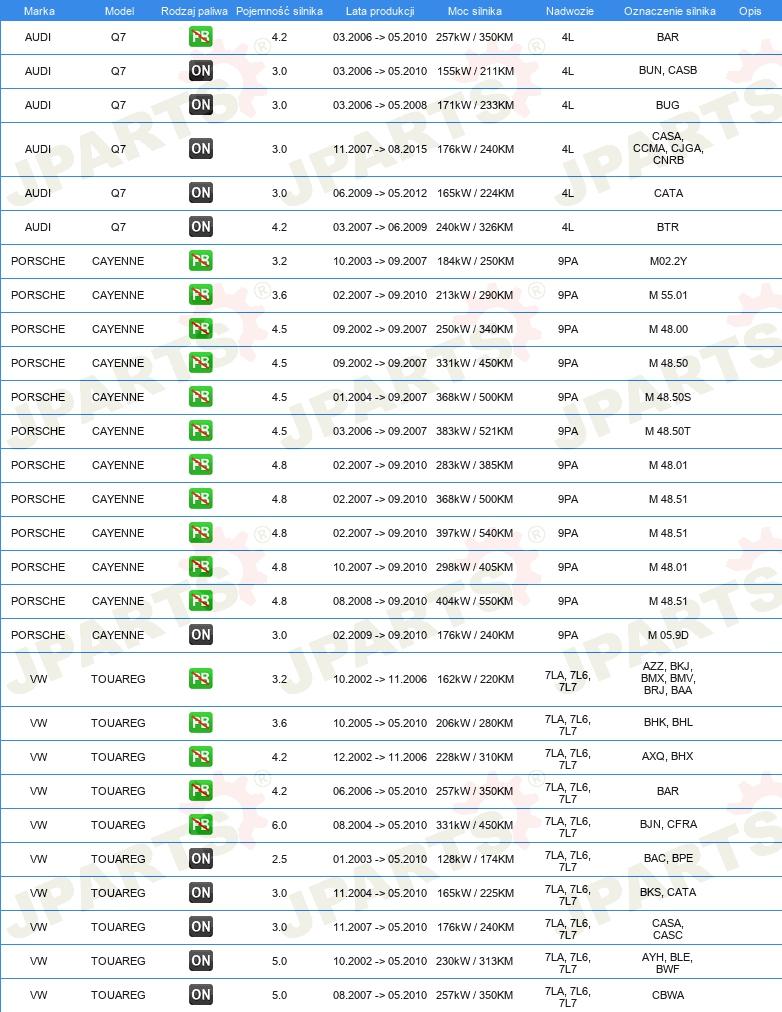The height and width of the screenshot is (1012, 782).
Task: Click engine codes CASA, CCMA, CJGA, CNRB
Action: pos(668,148)
